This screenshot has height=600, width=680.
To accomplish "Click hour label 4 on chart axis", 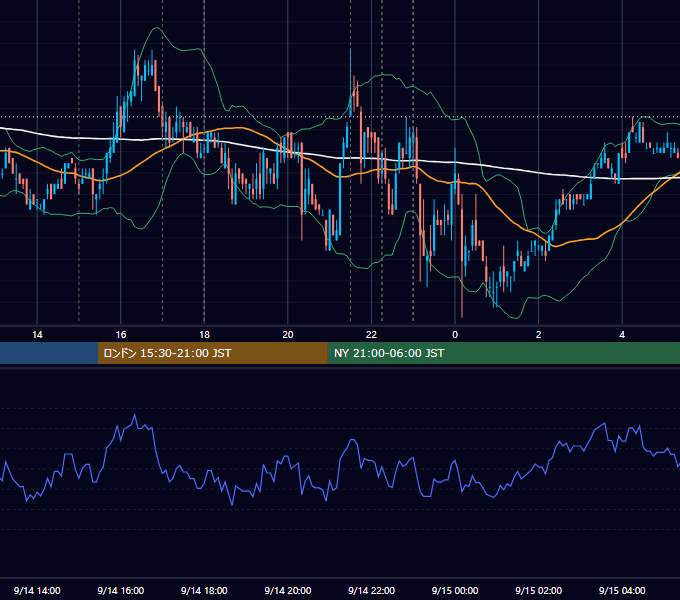I will [622, 335].
